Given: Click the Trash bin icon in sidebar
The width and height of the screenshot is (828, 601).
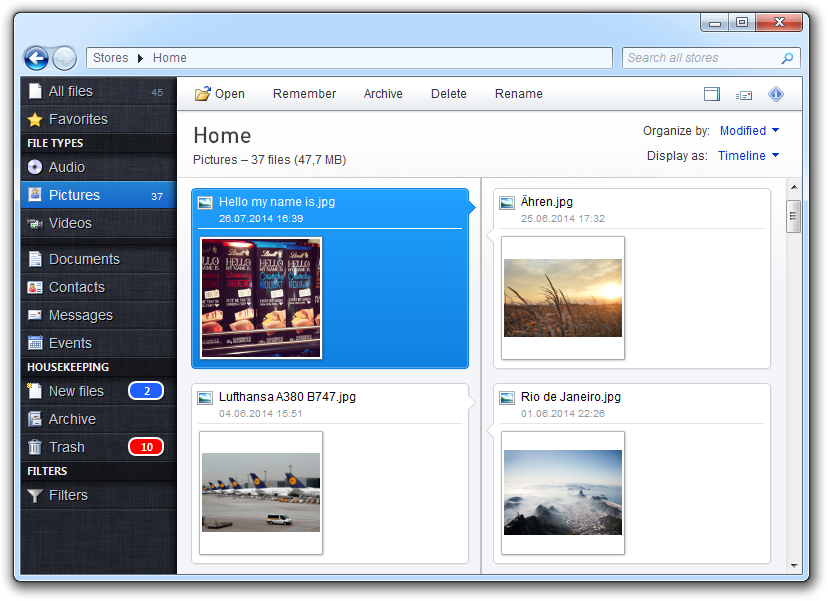Looking at the screenshot, I should click(35, 447).
